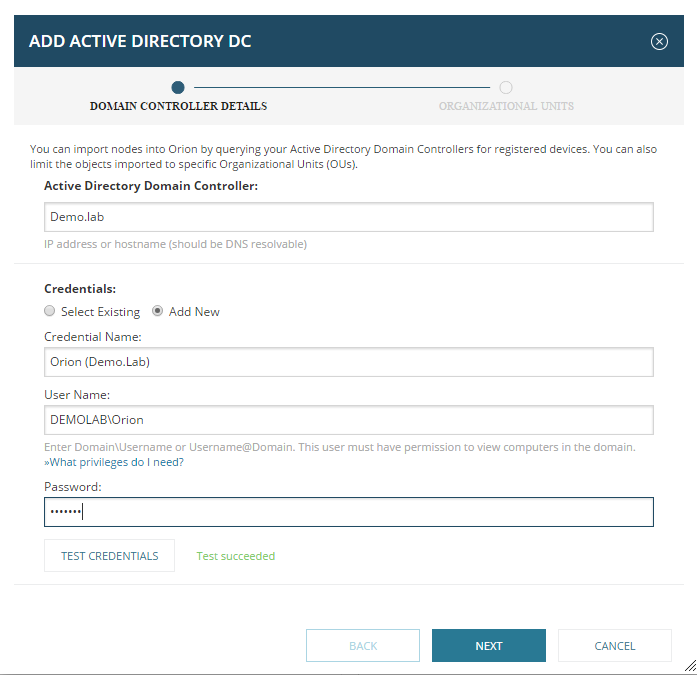Select the Add New credentials radio button
The height and width of the screenshot is (675, 697).
(158, 311)
